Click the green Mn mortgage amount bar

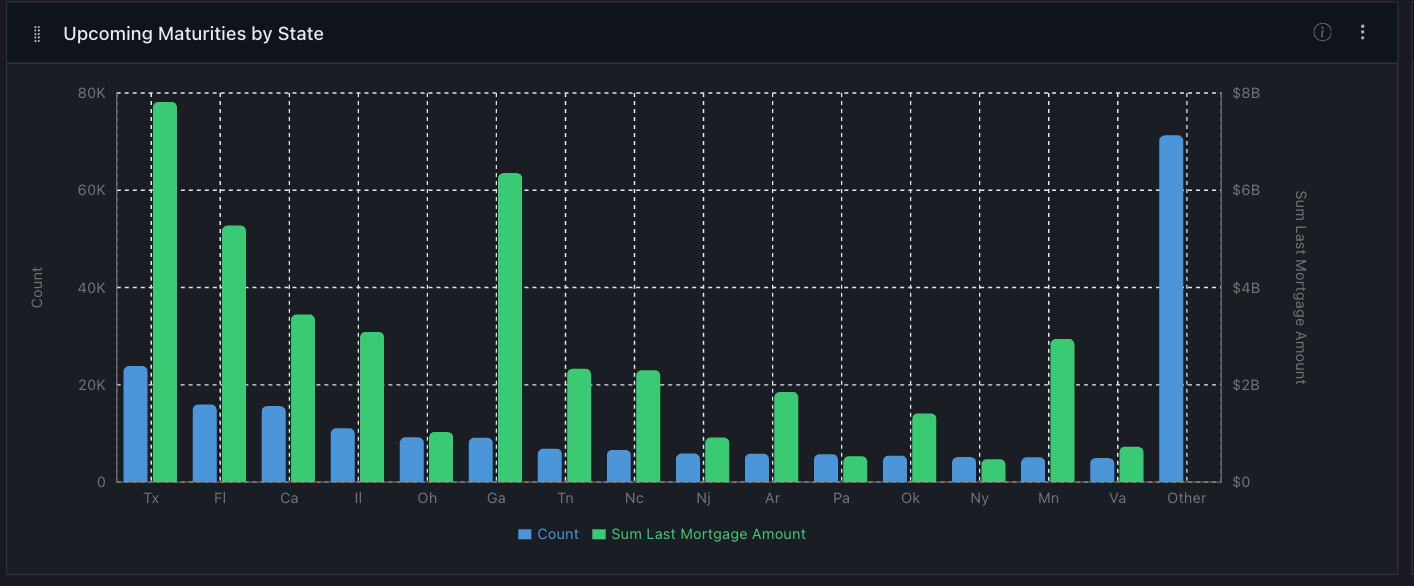1062,410
